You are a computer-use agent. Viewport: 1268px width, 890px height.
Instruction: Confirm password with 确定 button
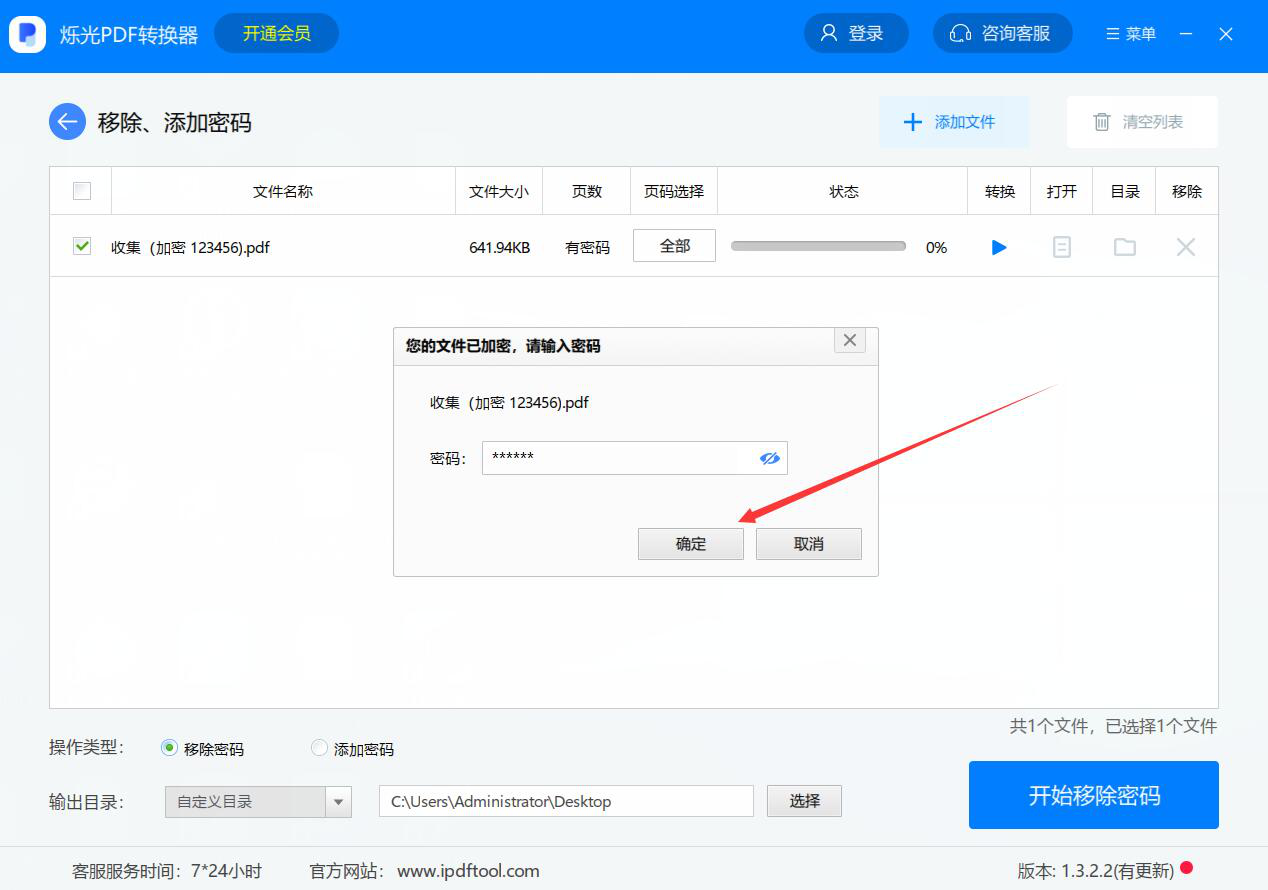pyautogui.click(x=691, y=544)
